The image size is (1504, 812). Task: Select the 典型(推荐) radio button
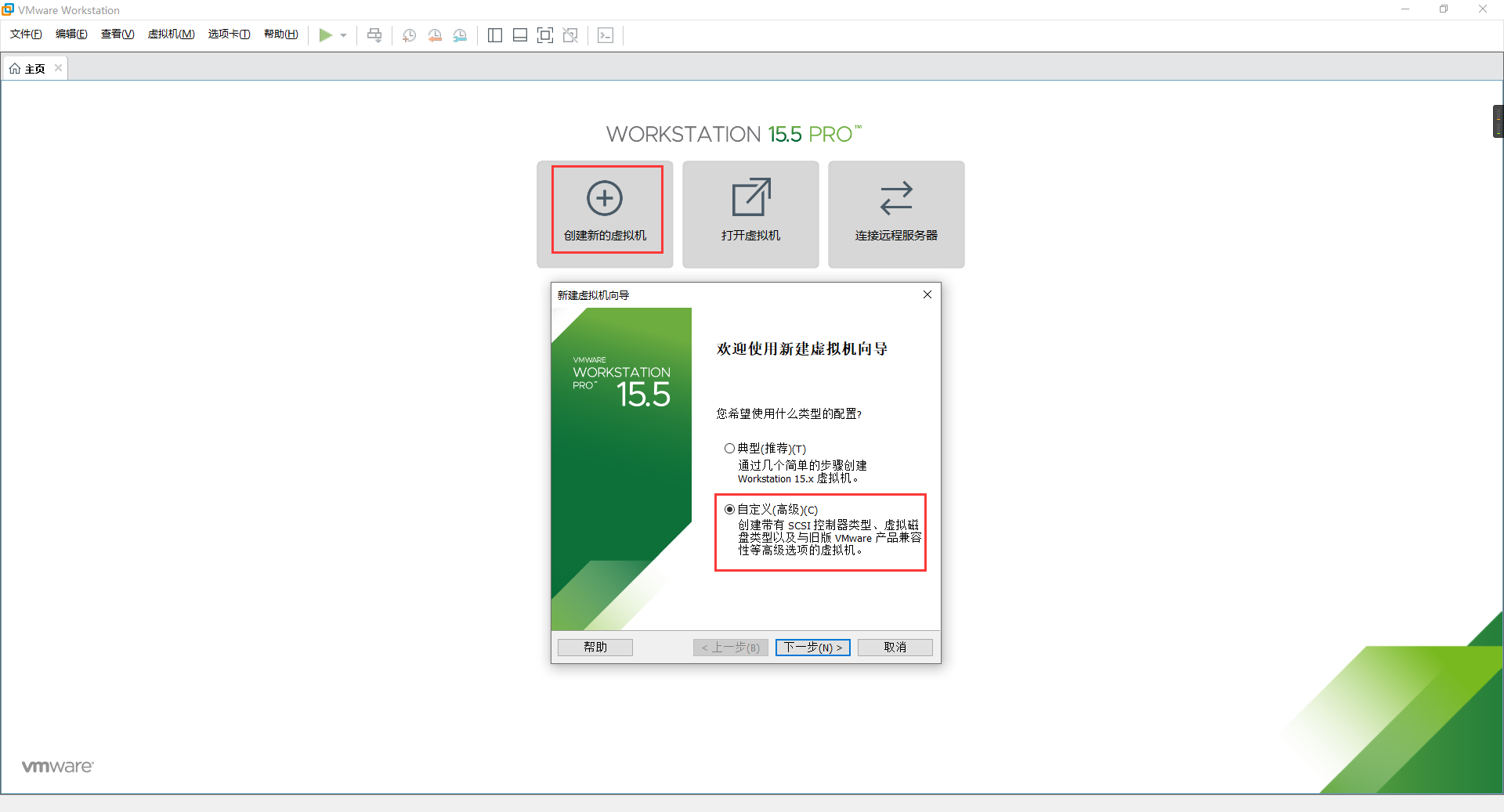[729, 449]
